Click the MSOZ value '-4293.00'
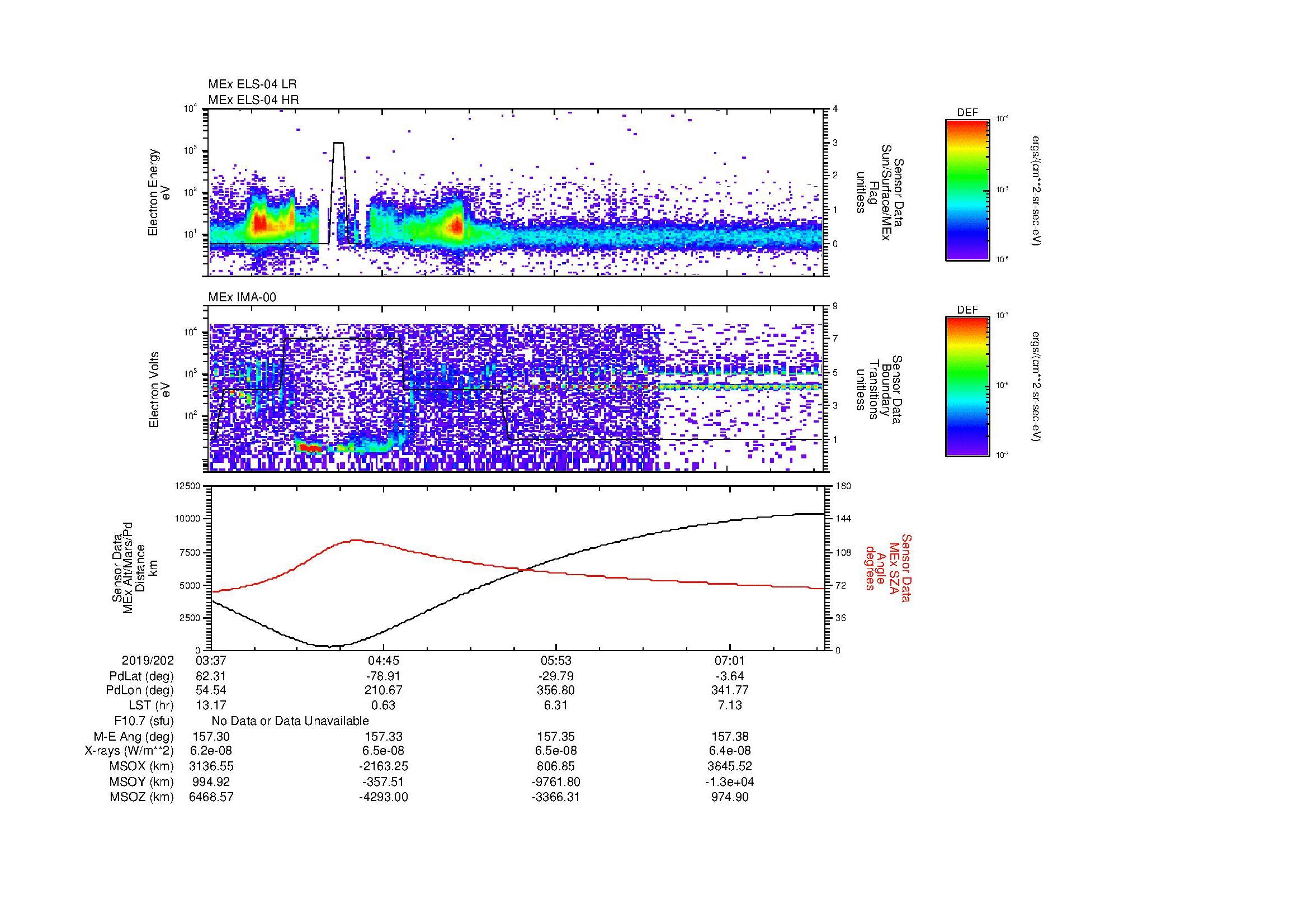1308x924 pixels. tap(384, 797)
